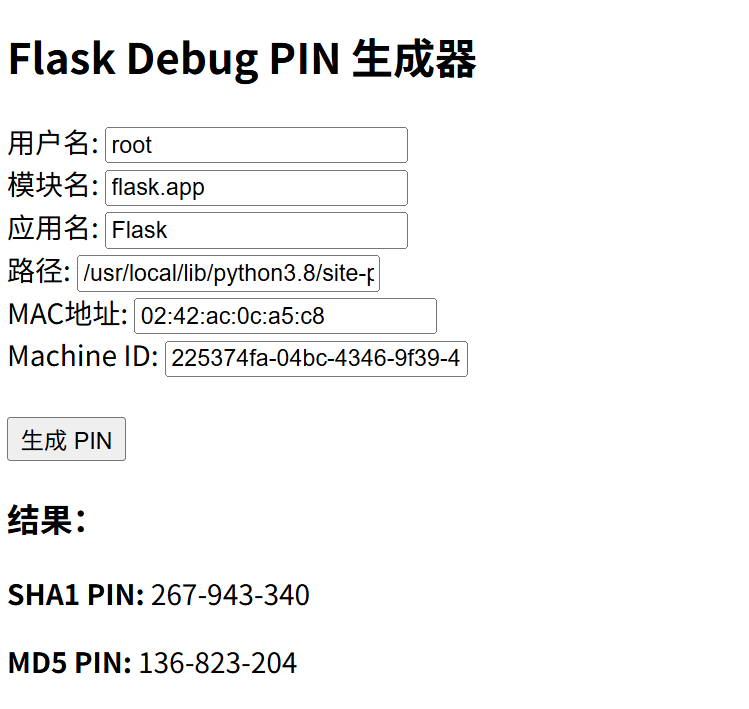The image size is (749, 709).
Task: Focus the 模块名 field with flask.app
Action: 256,188
